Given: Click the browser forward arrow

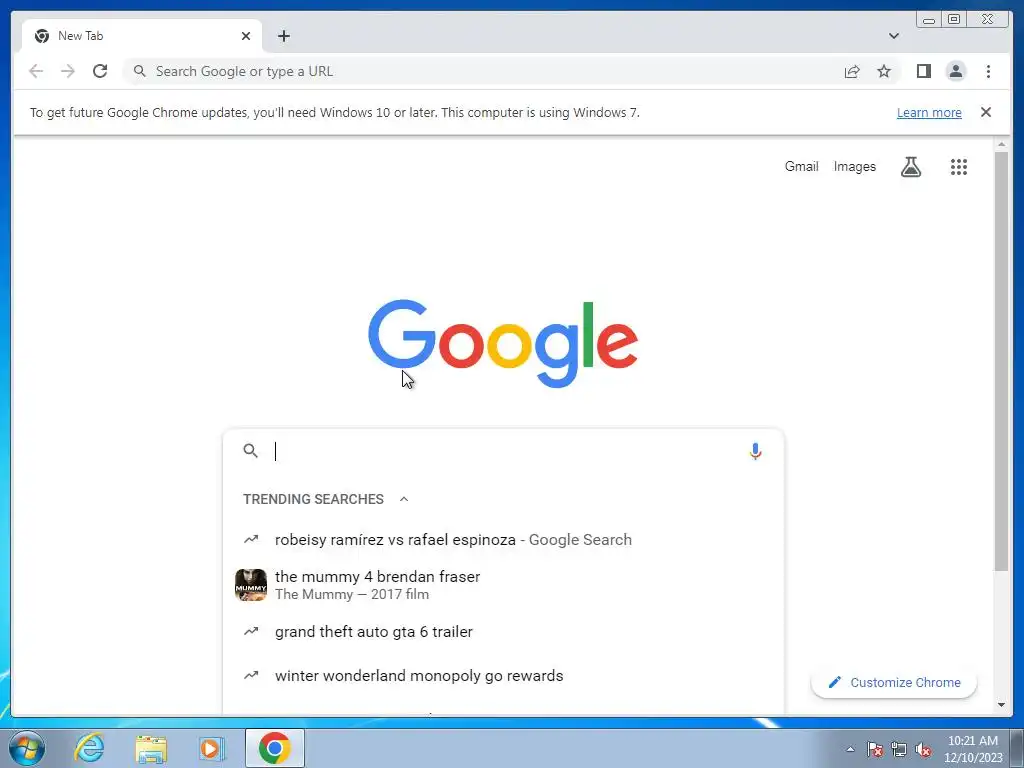Looking at the screenshot, I should [x=68, y=71].
